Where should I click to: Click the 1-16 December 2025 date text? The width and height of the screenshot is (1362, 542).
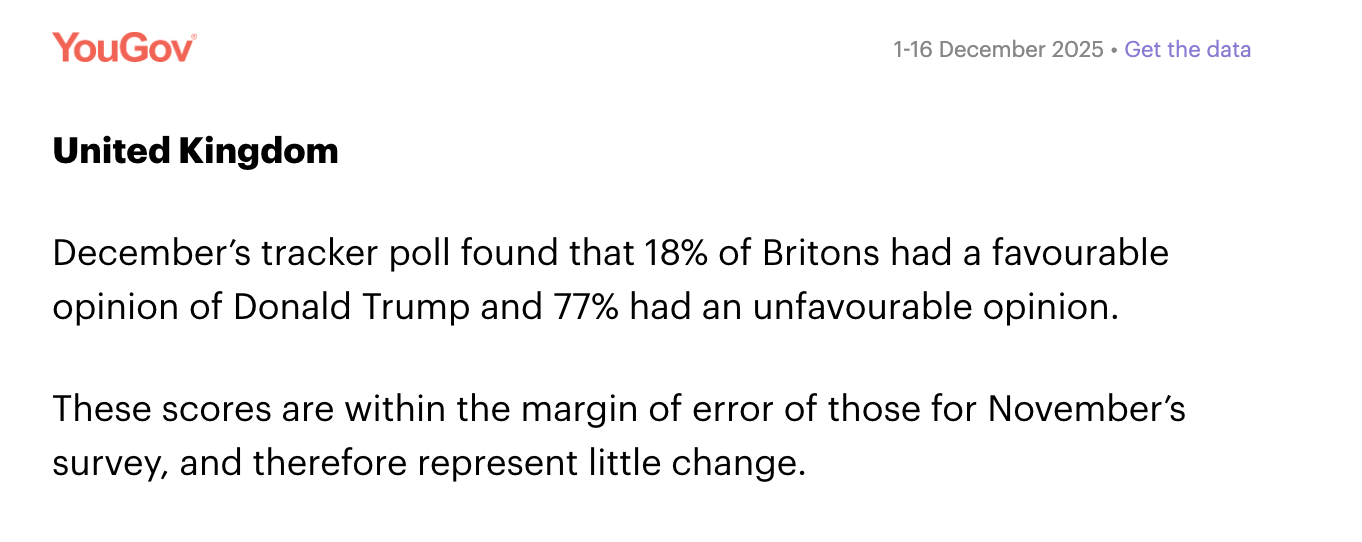(x=998, y=49)
